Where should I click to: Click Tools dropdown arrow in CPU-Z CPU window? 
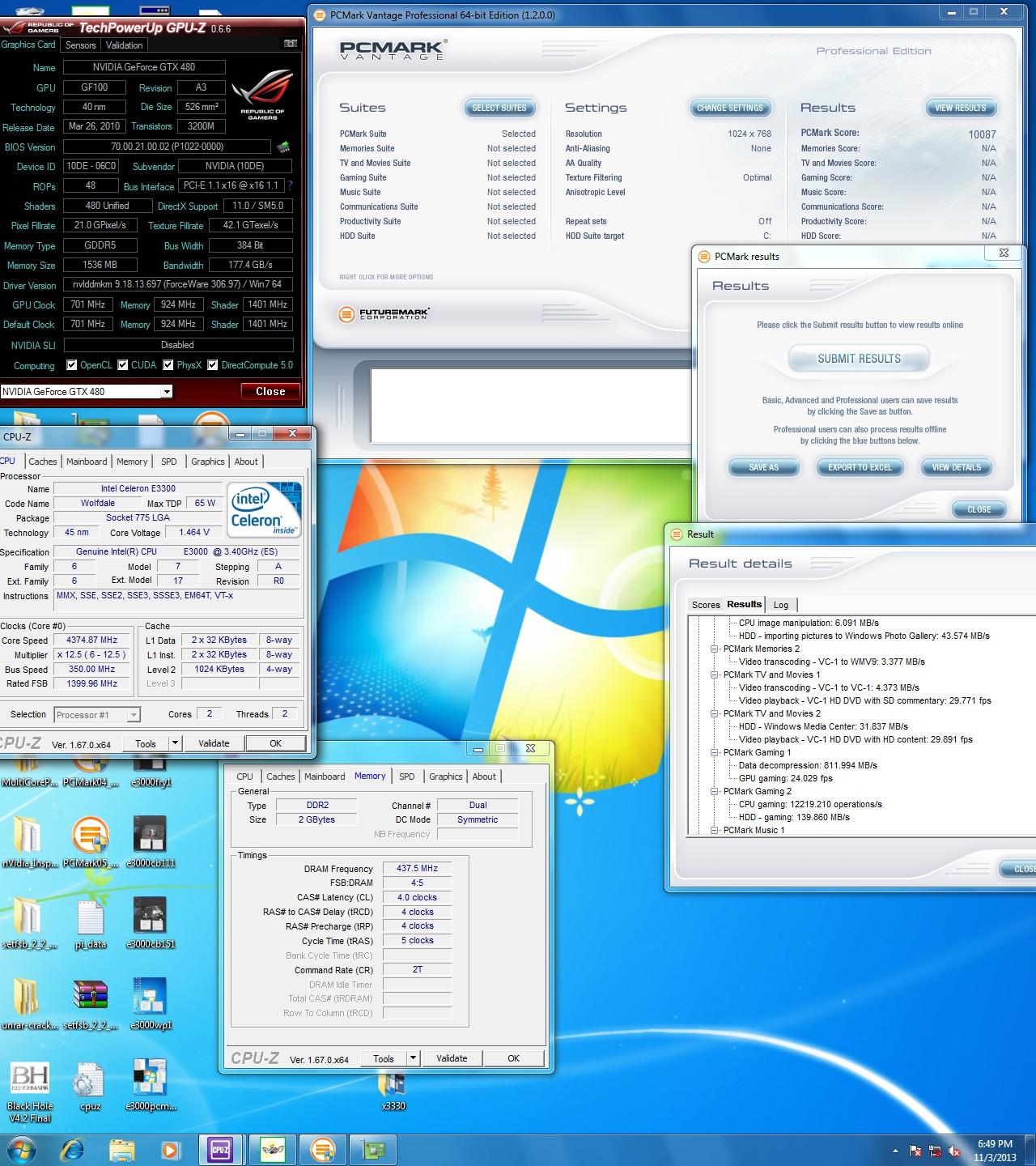coord(175,743)
